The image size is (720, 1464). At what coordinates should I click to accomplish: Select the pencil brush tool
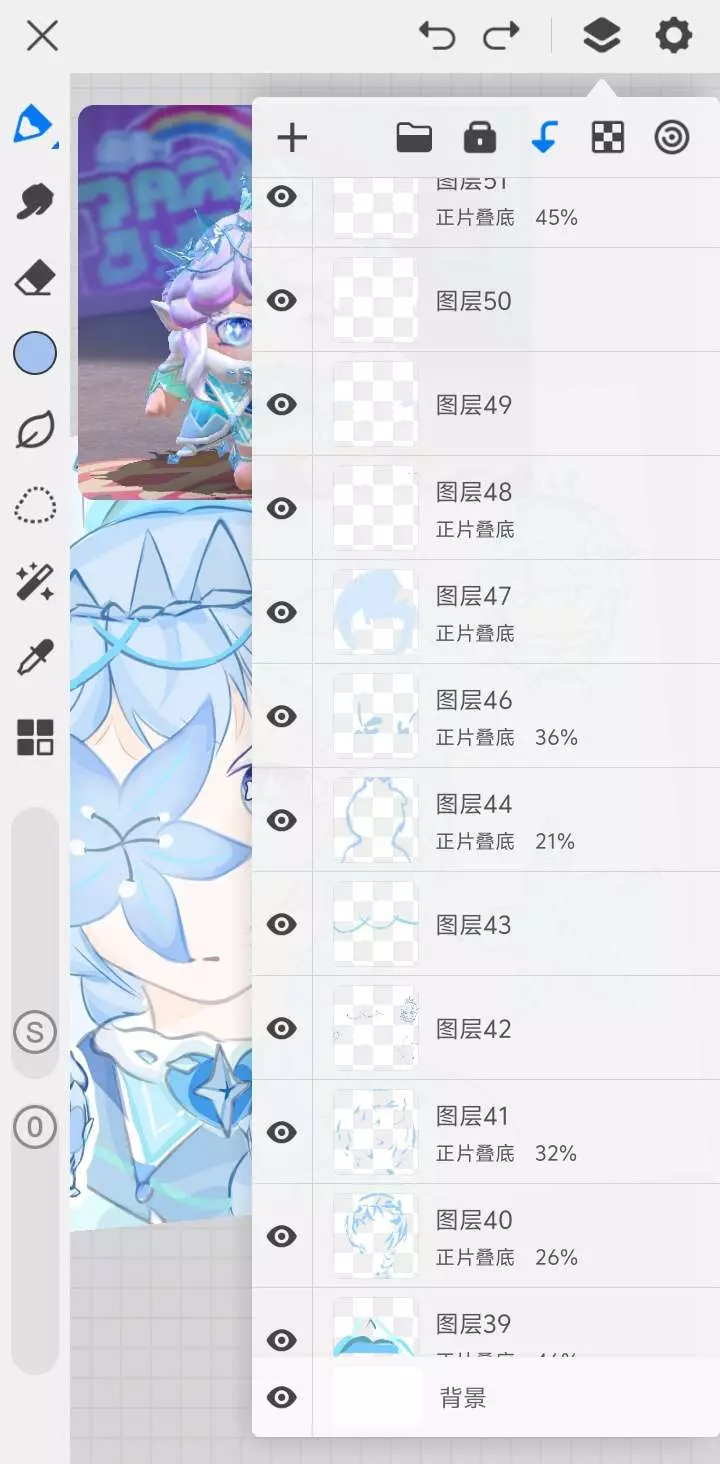[34, 125]
